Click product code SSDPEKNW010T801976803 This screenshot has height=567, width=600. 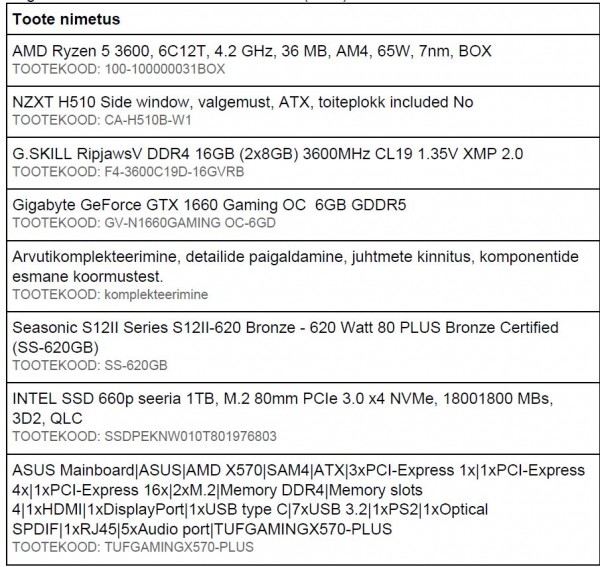click(190, 437)
